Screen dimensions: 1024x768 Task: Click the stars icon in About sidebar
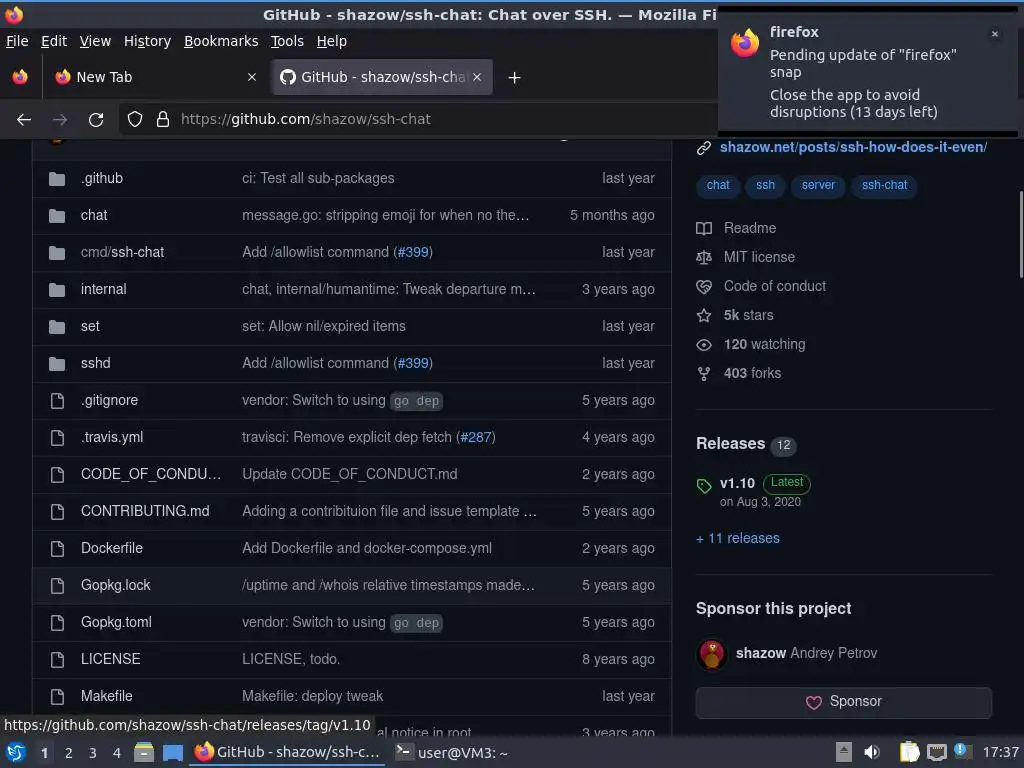704,316
